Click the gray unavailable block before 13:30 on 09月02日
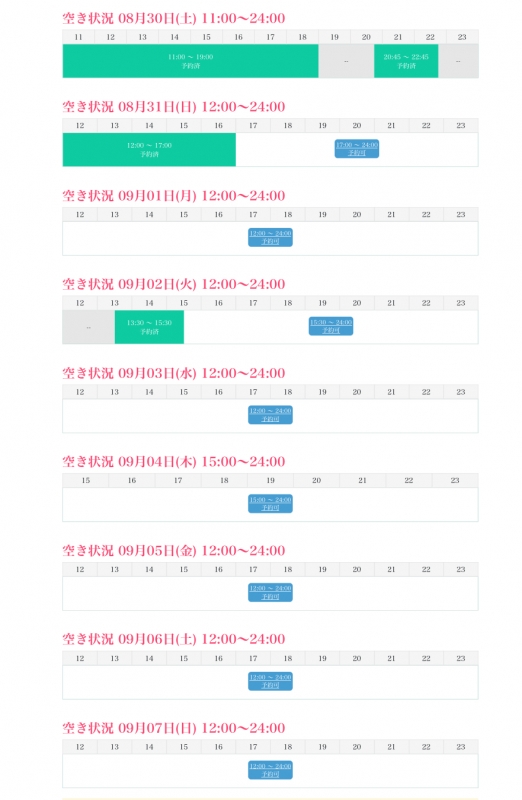Screen dimensions: 522x800 [x=89, y=327]
